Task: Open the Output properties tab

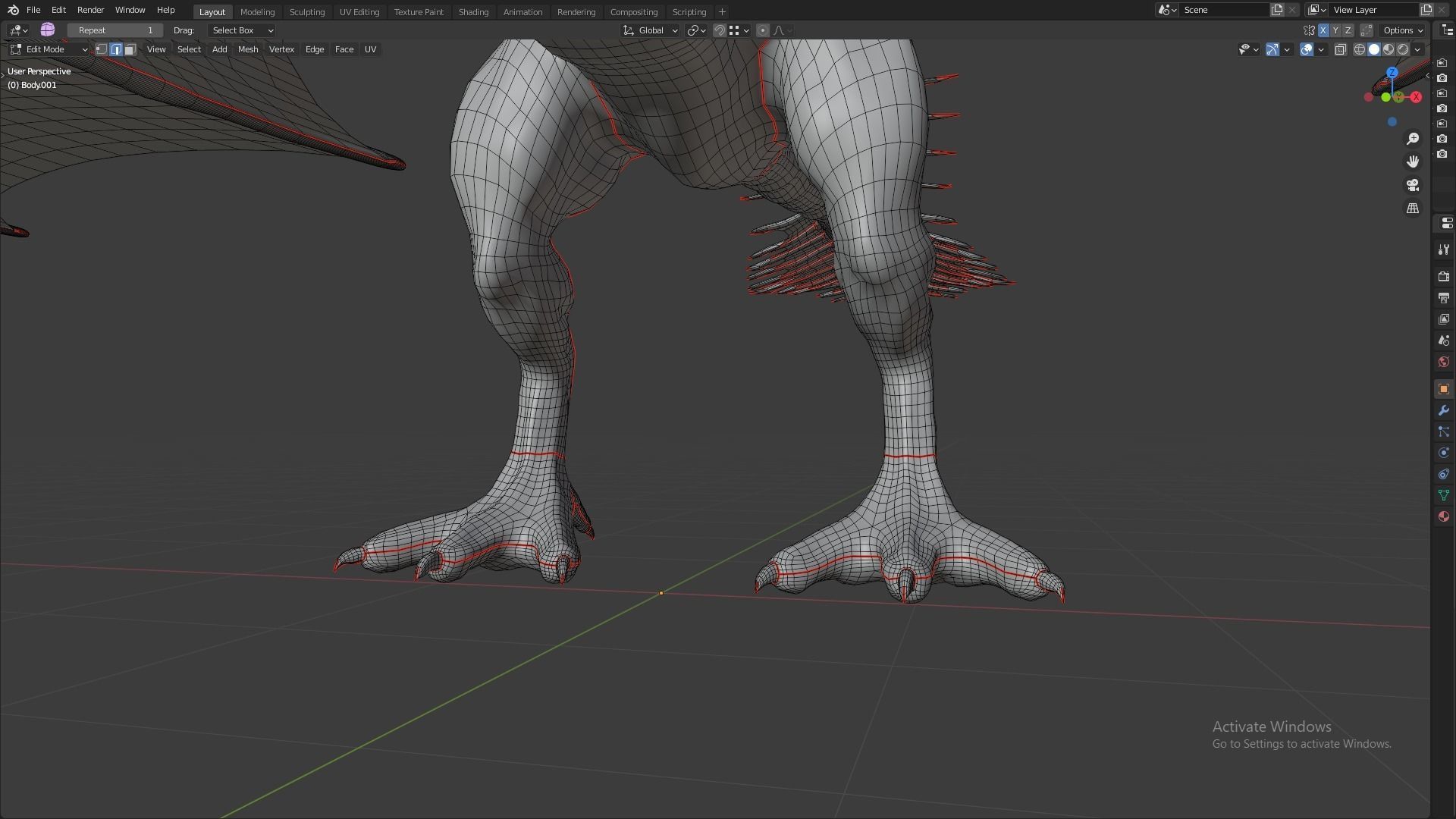Action: coord(1443,298)
